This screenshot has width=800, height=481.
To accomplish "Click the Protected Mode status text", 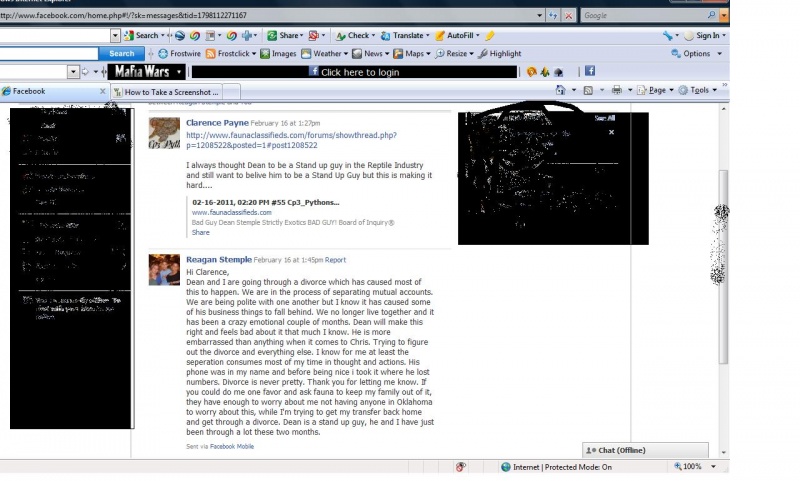I will pyautogui.click(x=562, y=467).
